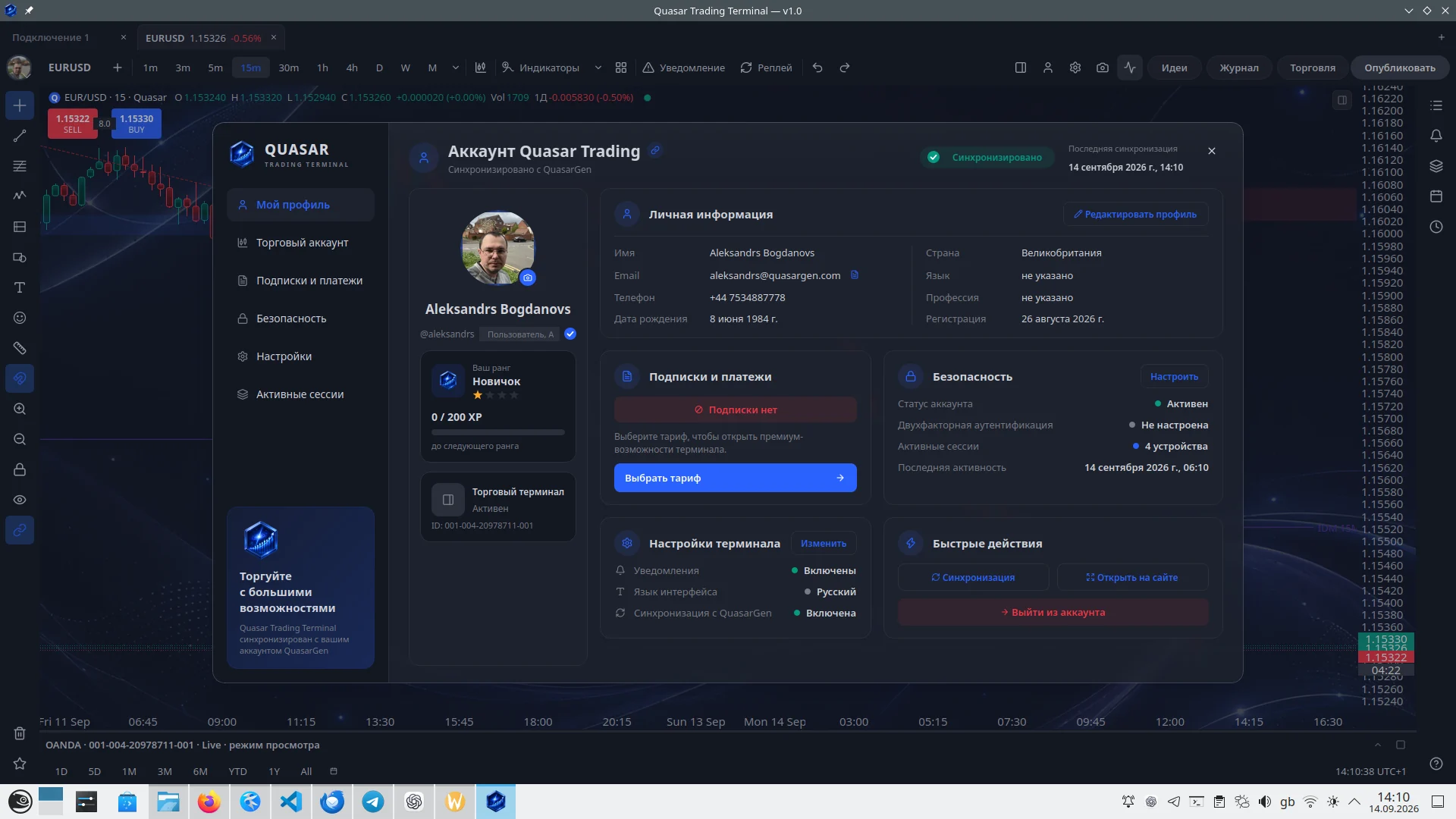Open the calendar icon in right sidebar

pos(1436,196)
